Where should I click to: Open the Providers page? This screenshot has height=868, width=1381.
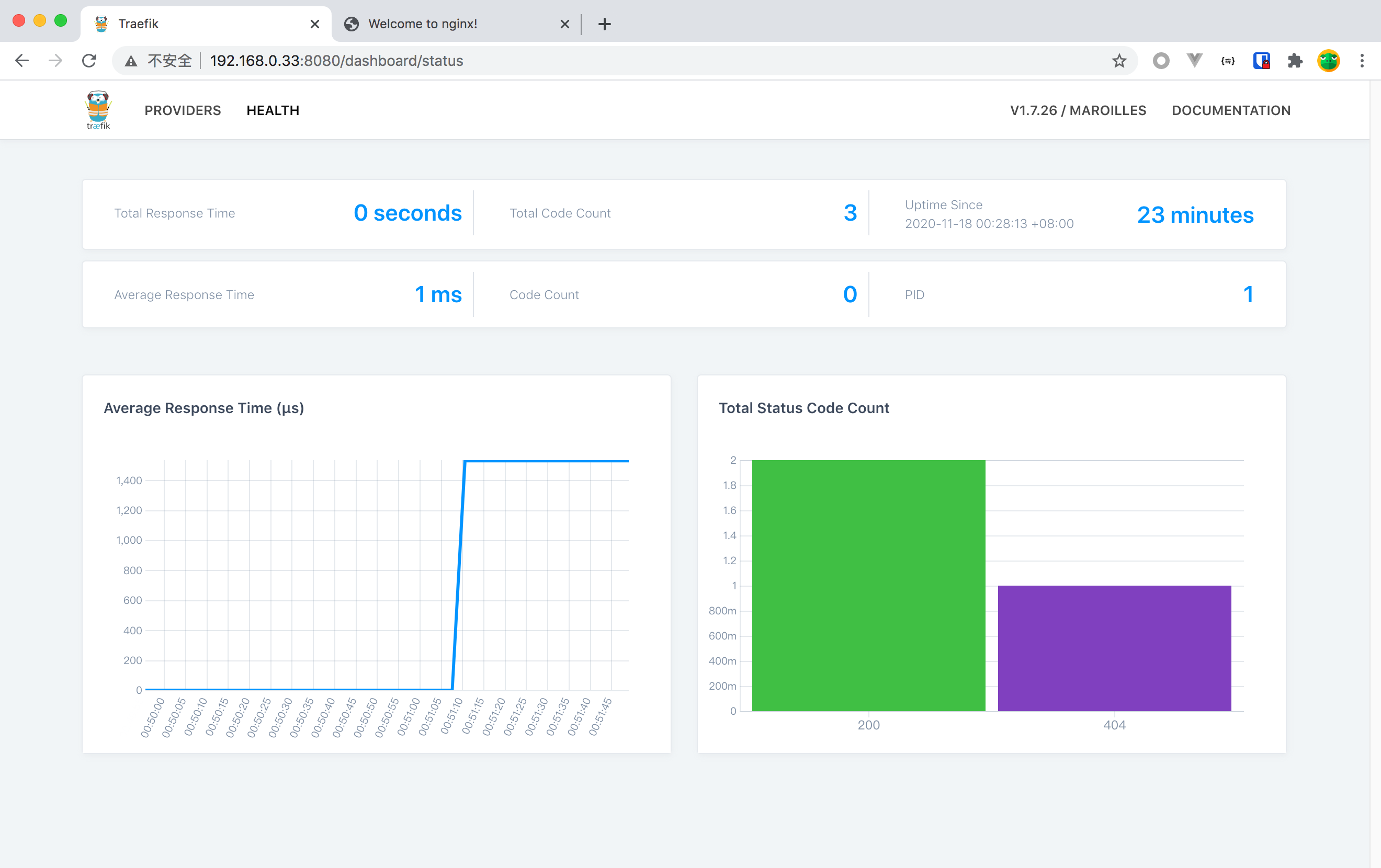point(183,110)
